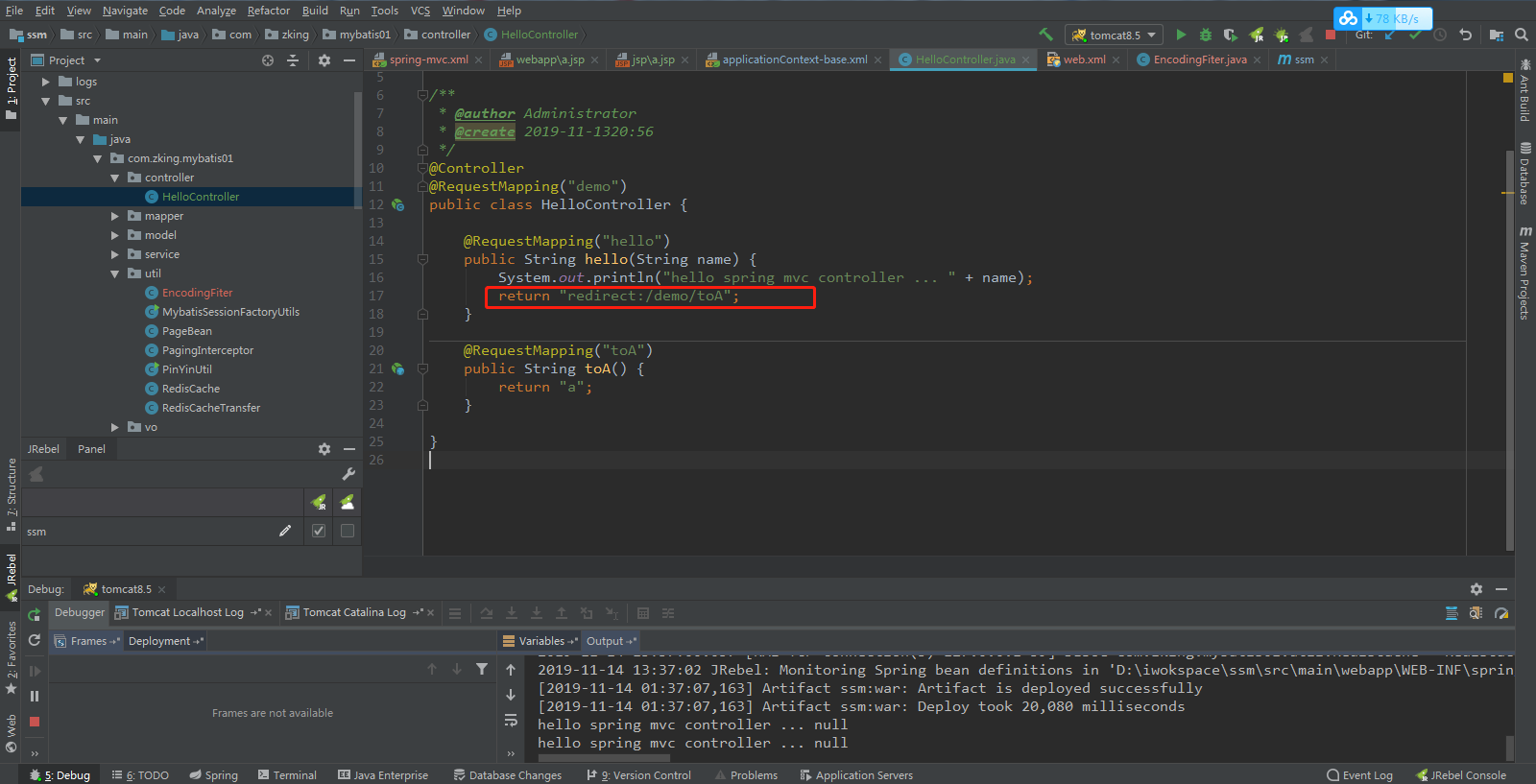
Task: Rerun tomcat8.5 in debug panel
Action: click(35, 614)
